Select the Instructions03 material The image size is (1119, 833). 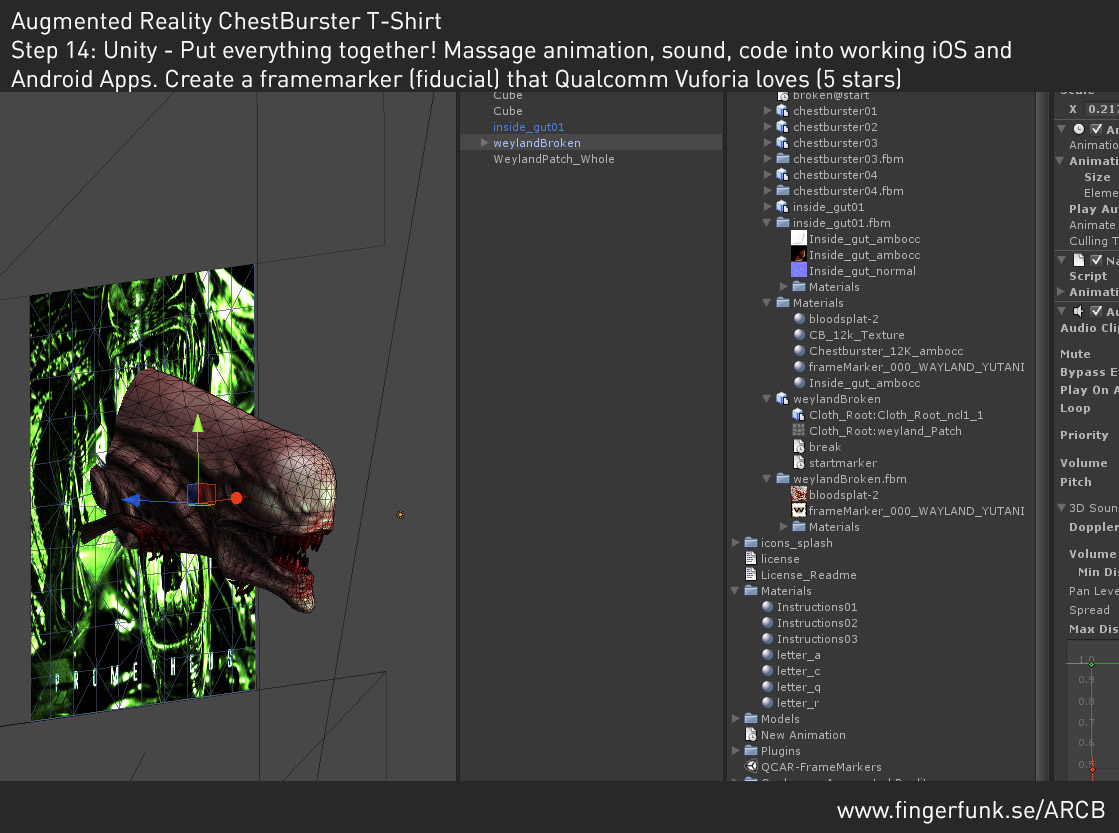tap(817, 639)
